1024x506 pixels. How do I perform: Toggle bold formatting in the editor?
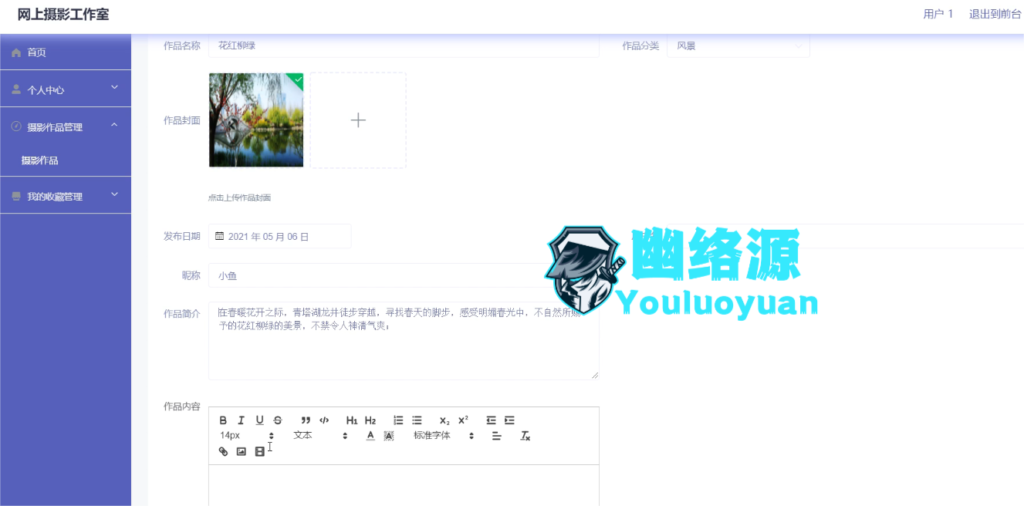[x=223, y=420]
